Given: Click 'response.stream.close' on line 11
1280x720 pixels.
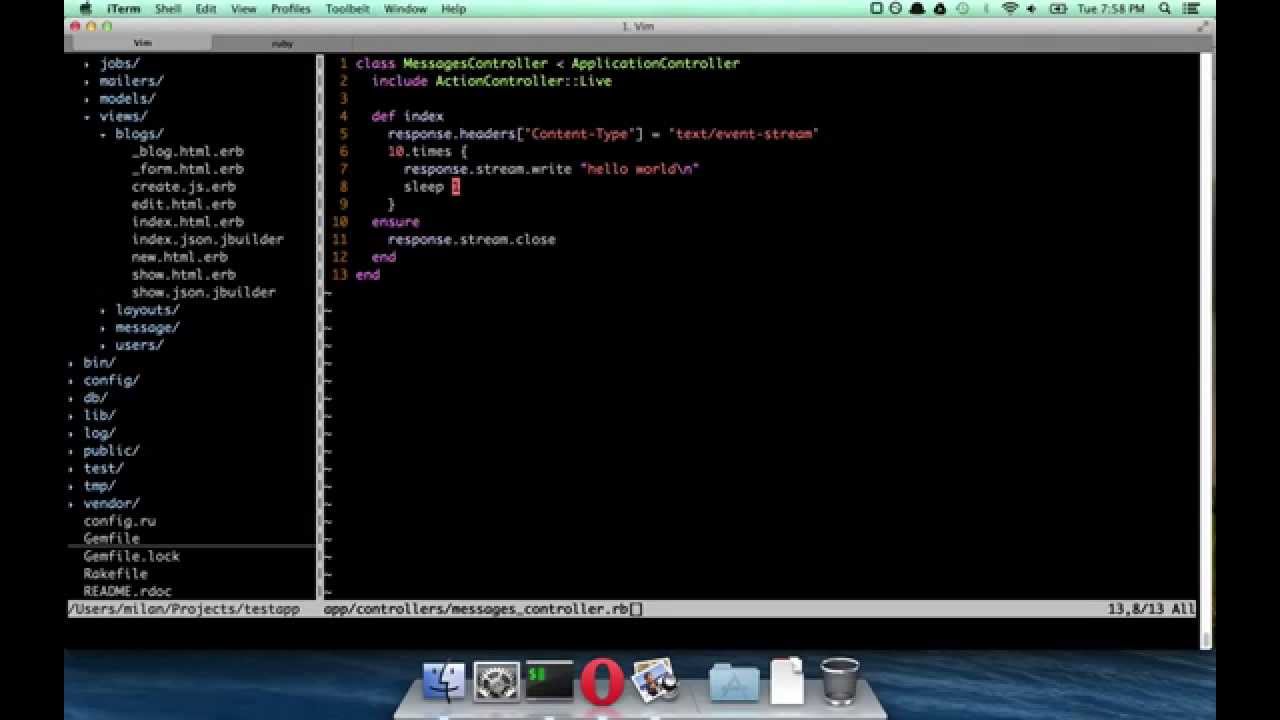Looking at the screenshot, I should point(471,240).
